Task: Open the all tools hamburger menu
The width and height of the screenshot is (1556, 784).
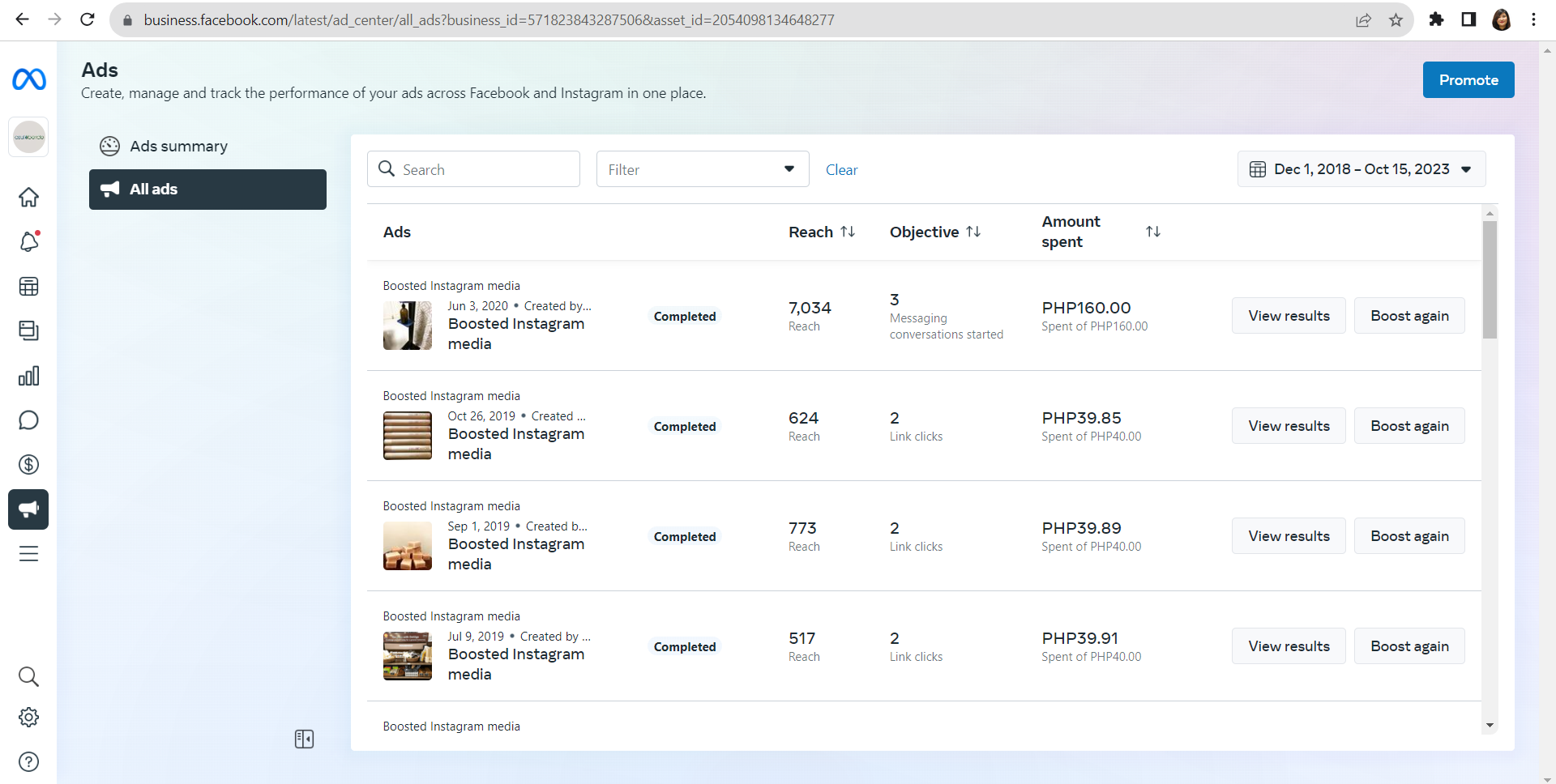Action: [x=29, y=554]
